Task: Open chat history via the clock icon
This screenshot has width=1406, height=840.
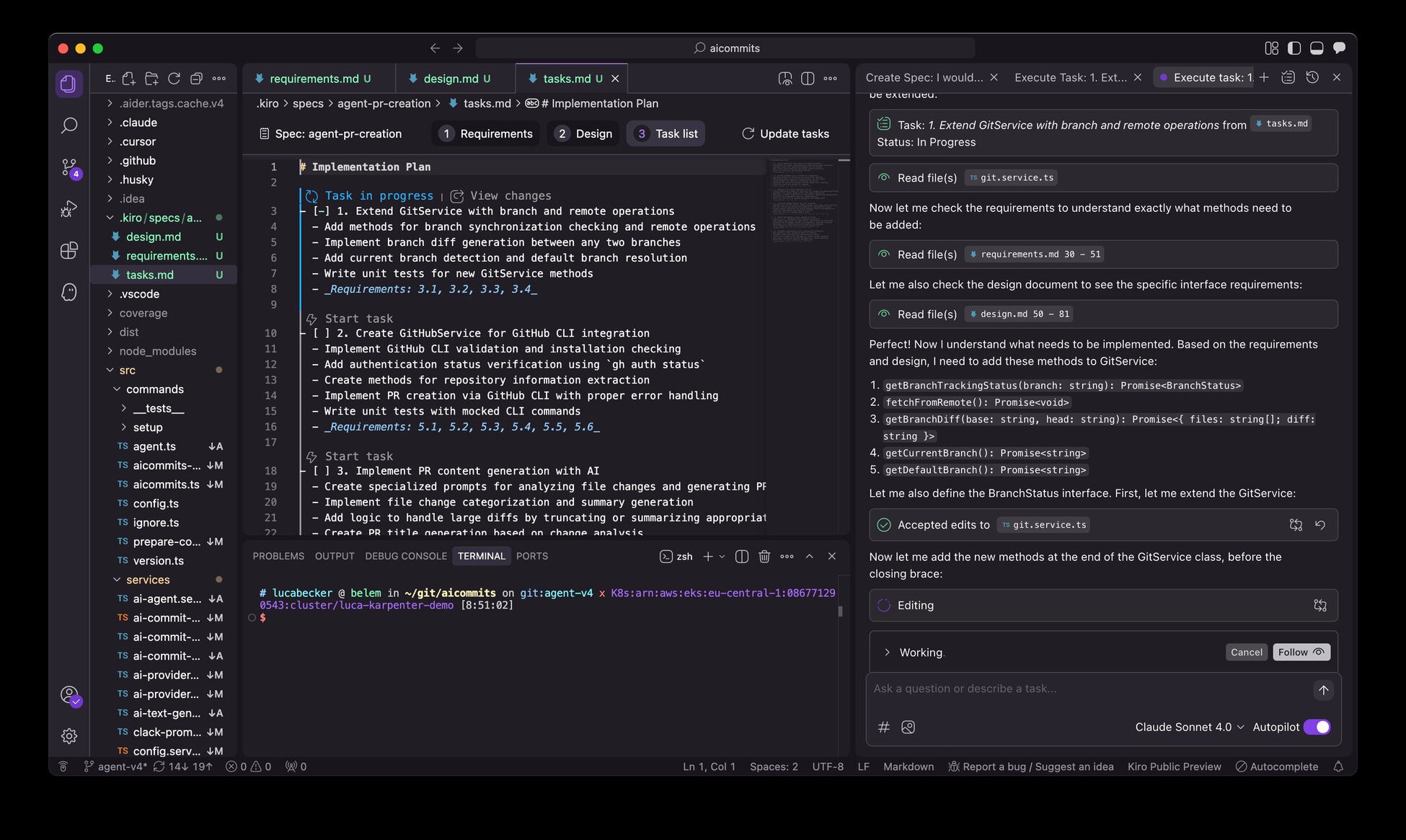Action: [1312, 76]
